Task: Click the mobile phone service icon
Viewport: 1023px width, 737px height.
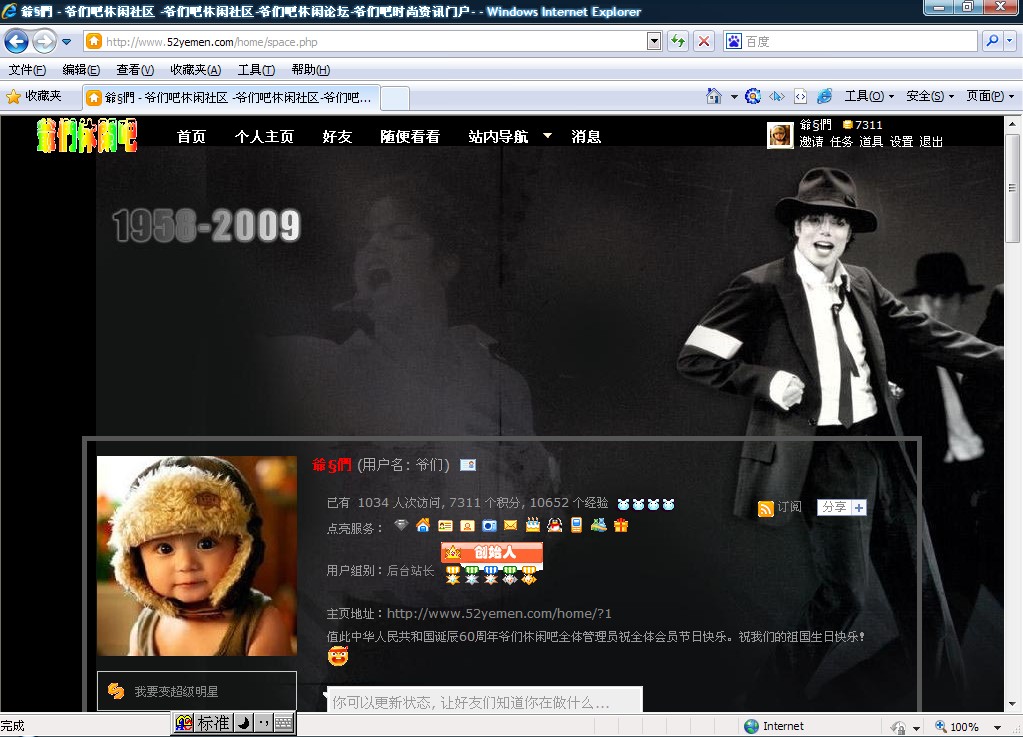Action: pyautogui.click(x=576, y=525)
